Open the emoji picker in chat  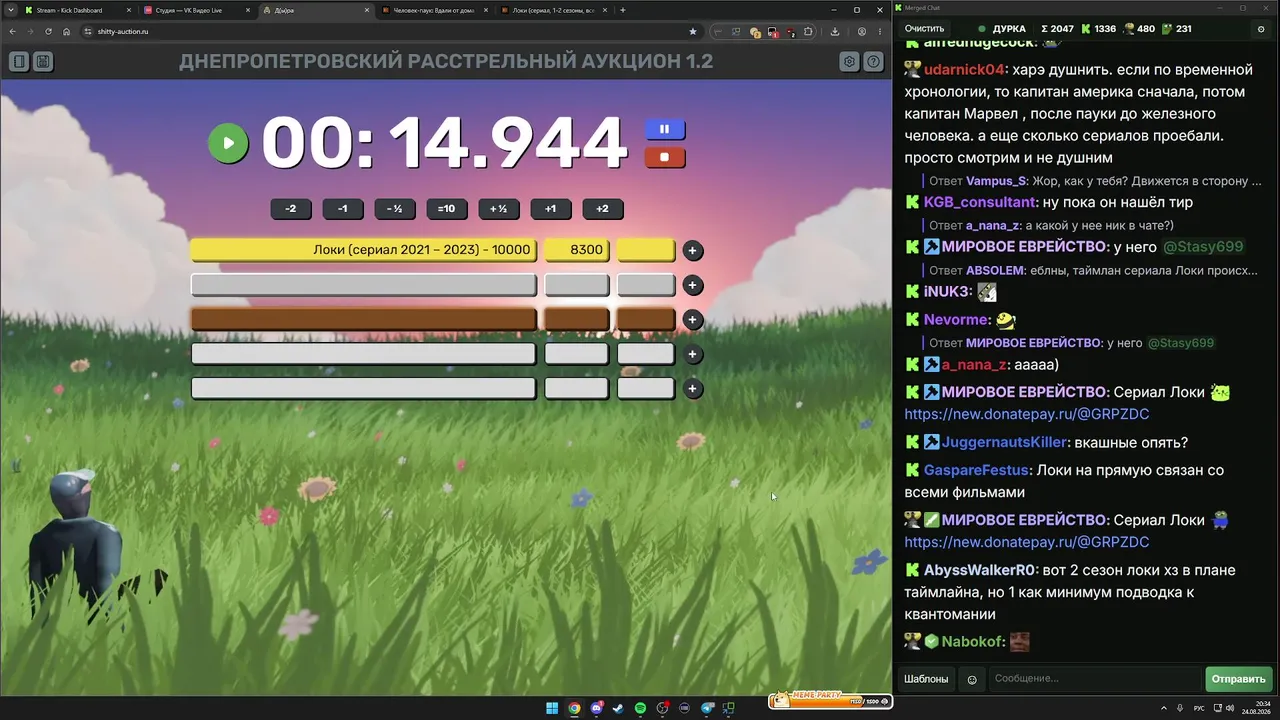pos(971,679)
